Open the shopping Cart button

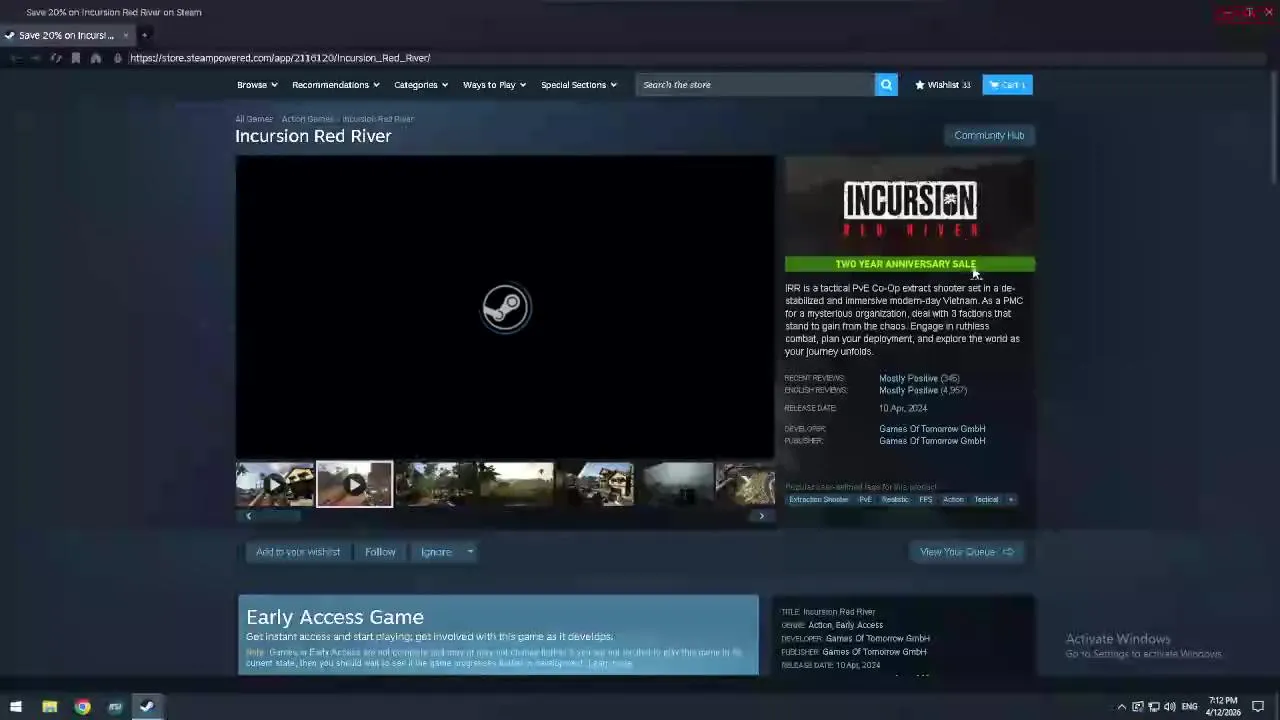[1007, 85]
